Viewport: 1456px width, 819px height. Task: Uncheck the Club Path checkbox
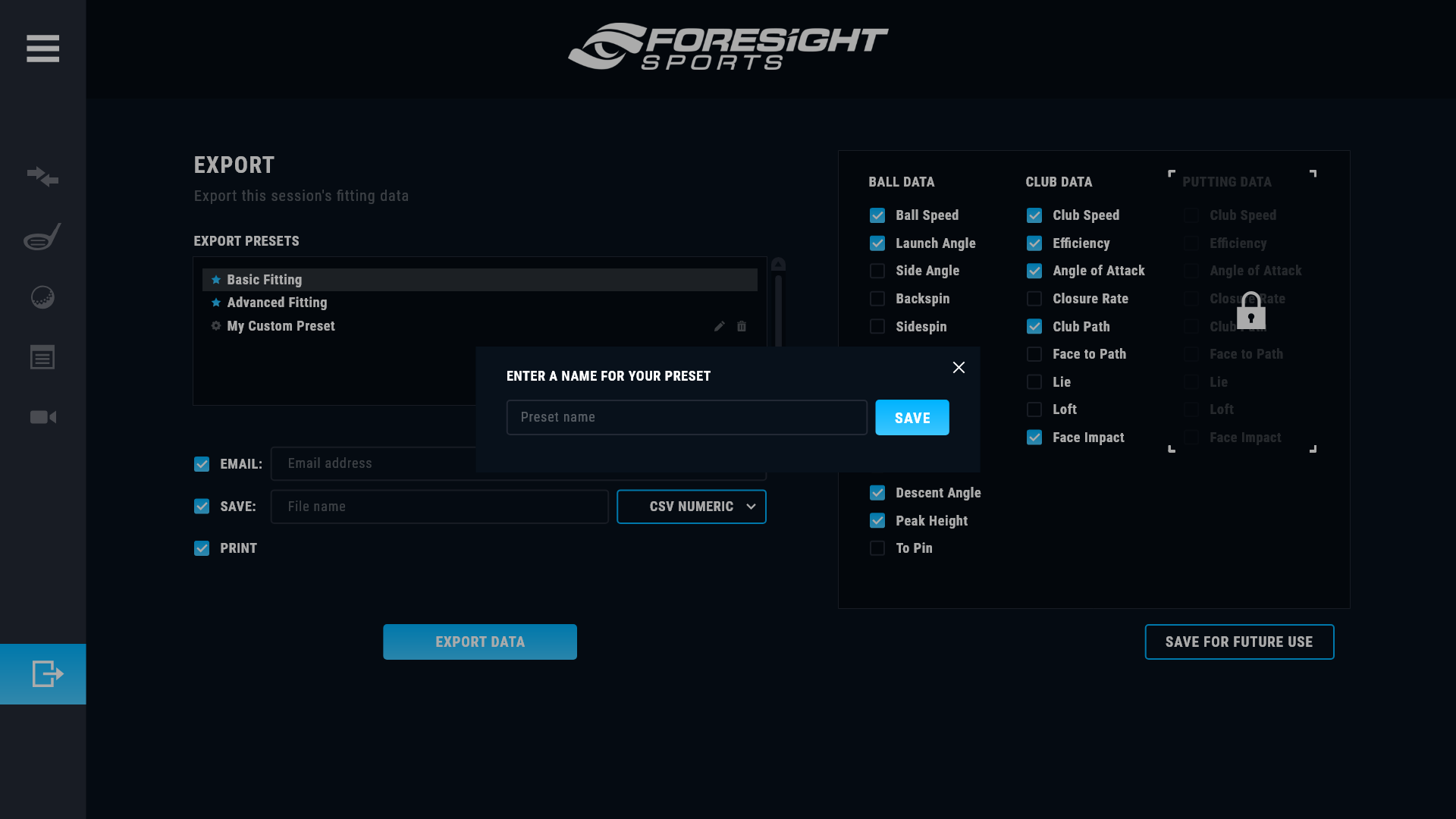click(1034, 327)
